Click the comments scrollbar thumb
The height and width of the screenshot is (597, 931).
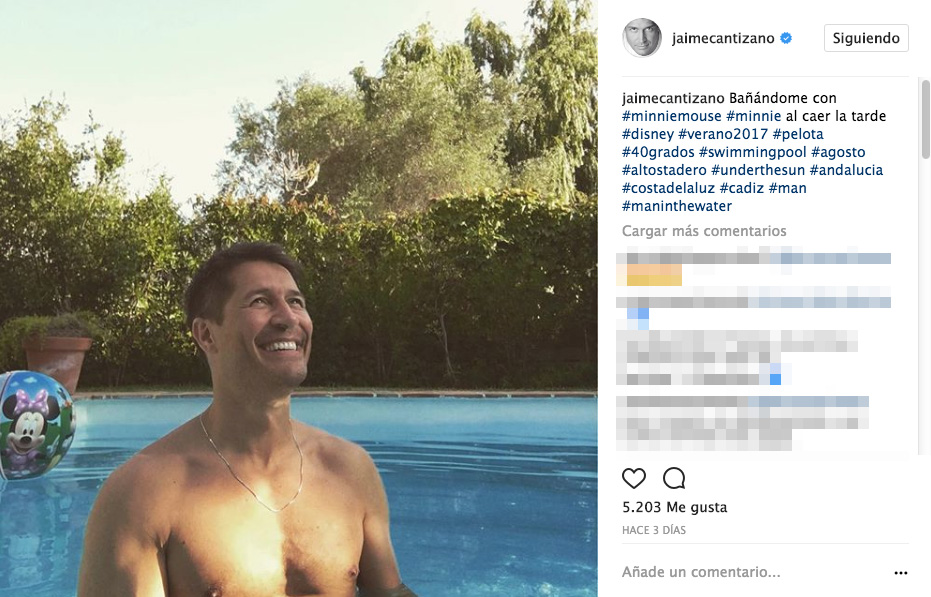click(926, 120)
